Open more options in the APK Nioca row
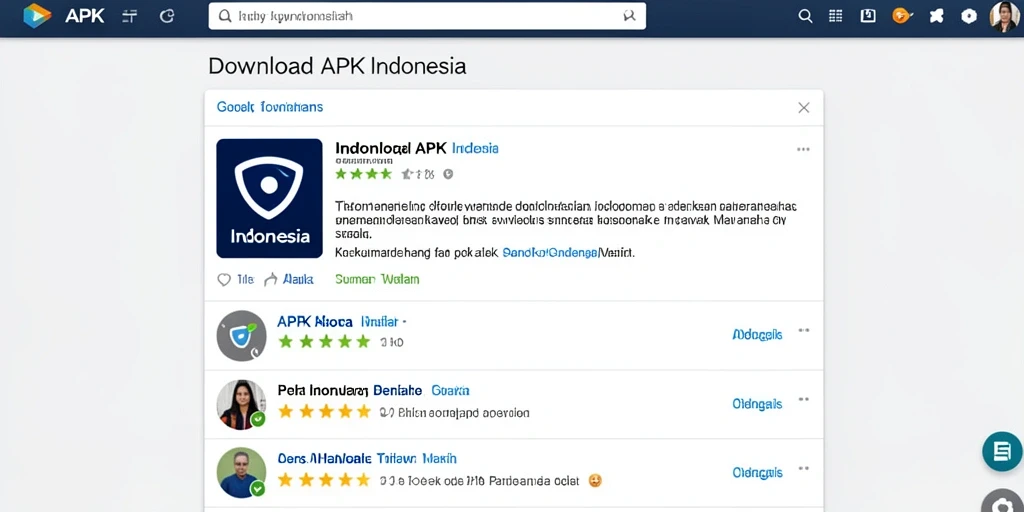This screenshot has height=512, width=1024. click(x=804, y=330)
